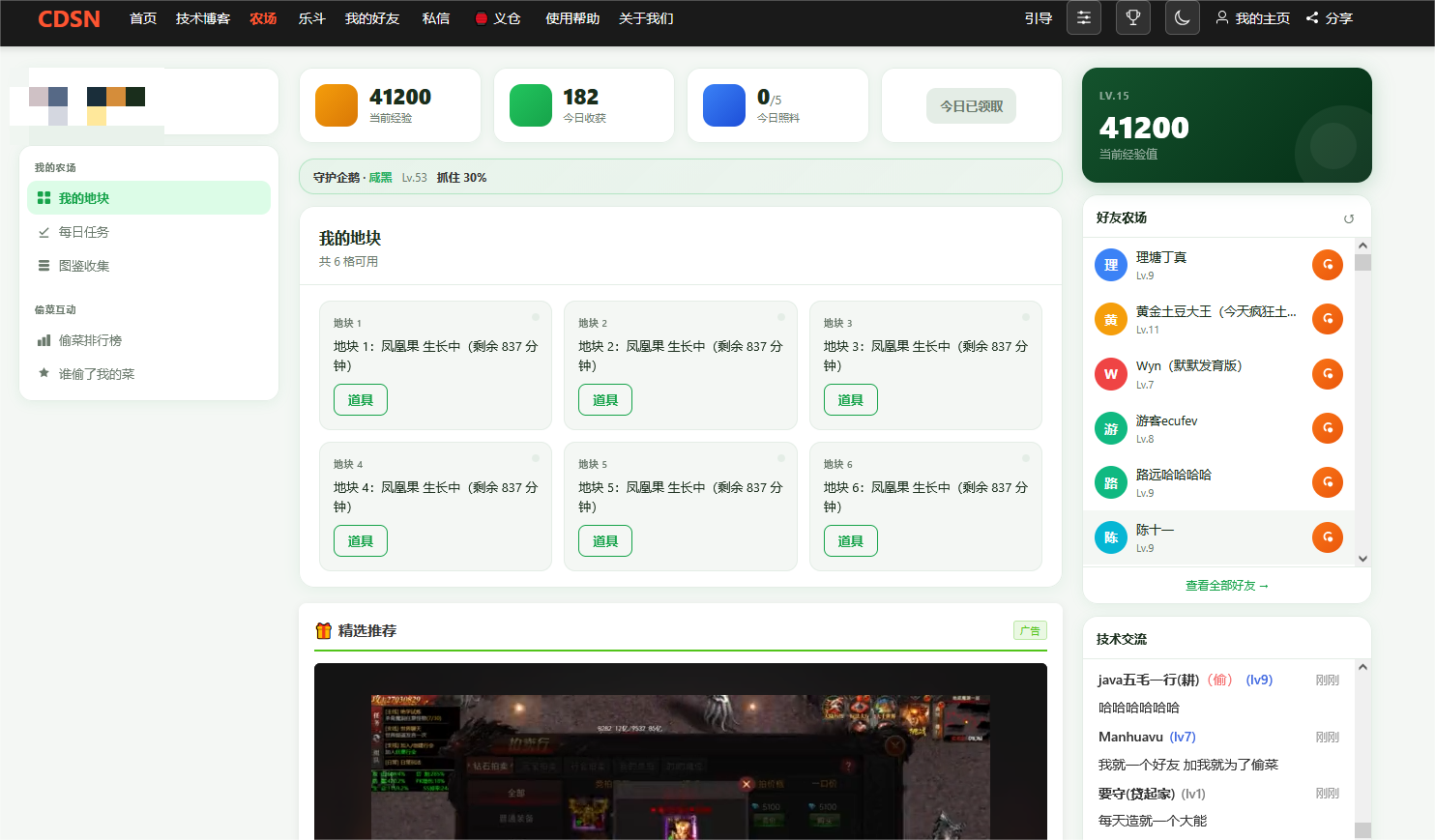
Task: Toggle dark mode with the moon icon
Action: pyautogui.click(x=1182, y=17)
